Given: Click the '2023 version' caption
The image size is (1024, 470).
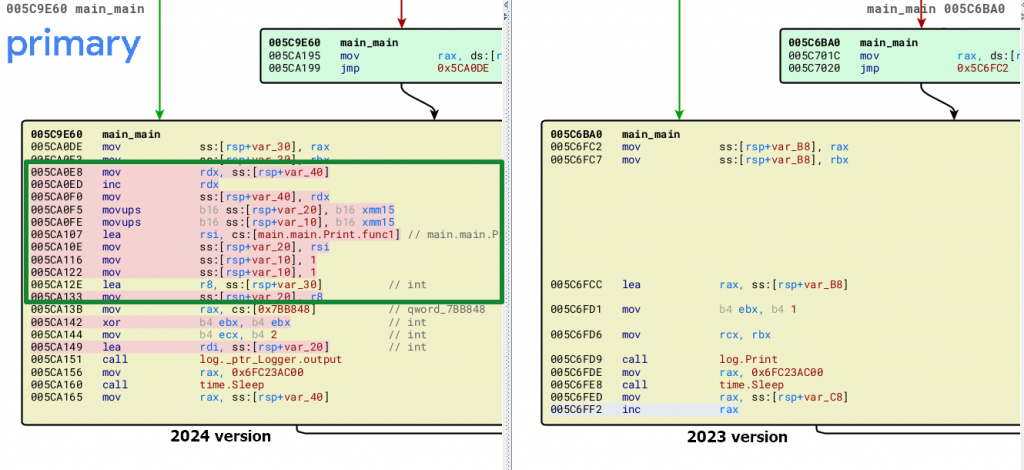Looking at the screenshot, I should (x=736, y=437).
